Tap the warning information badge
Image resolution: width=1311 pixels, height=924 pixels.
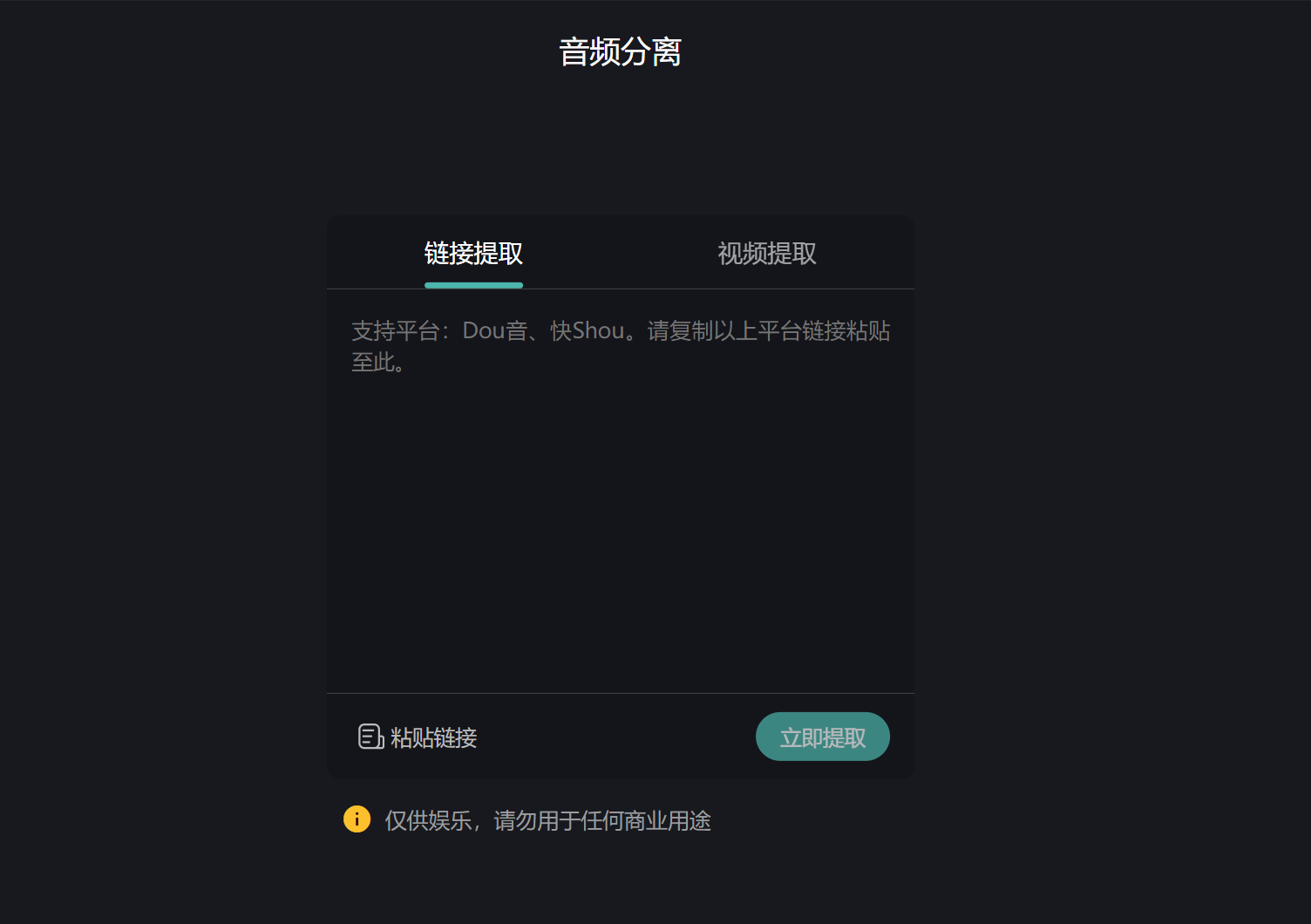pyautogui.click(x=357, y=819)
